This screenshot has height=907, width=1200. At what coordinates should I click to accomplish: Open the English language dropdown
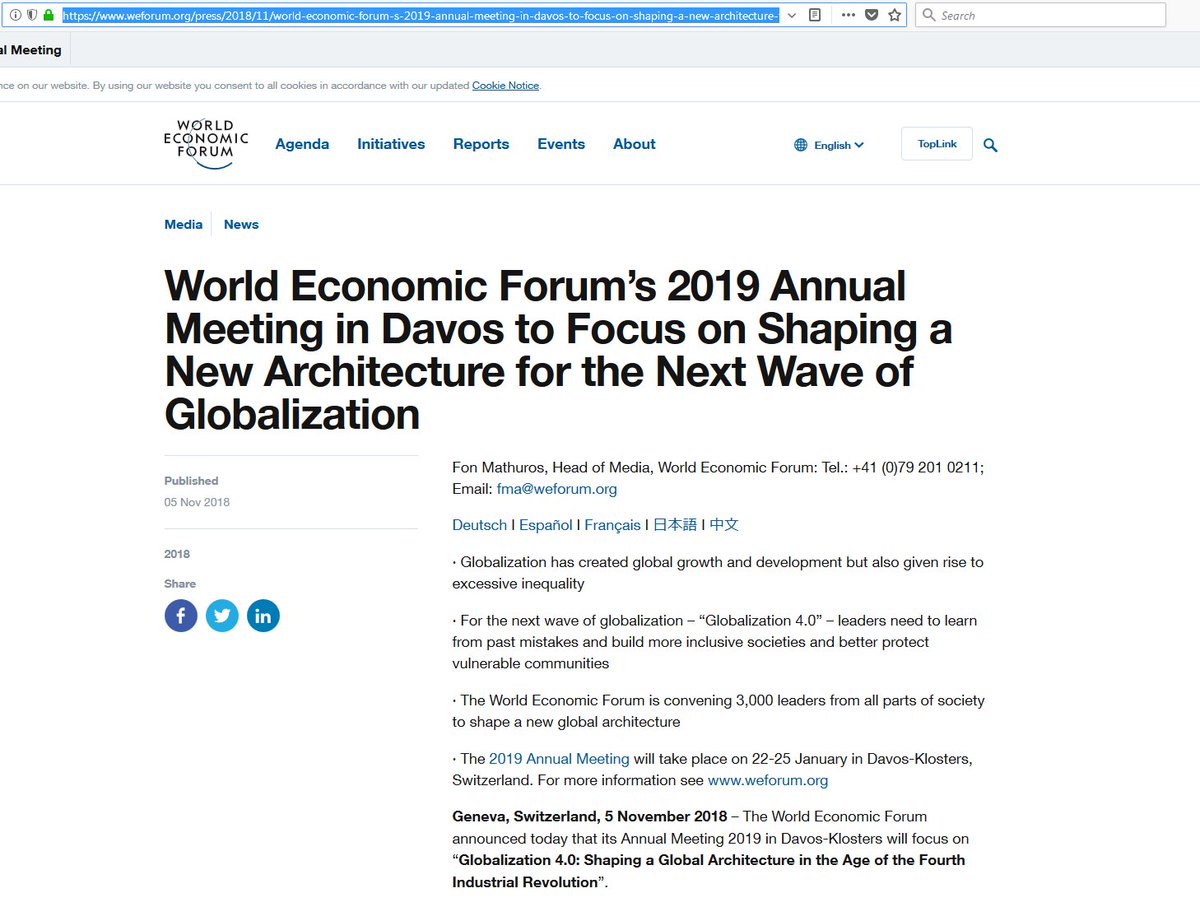pos(829,145)
